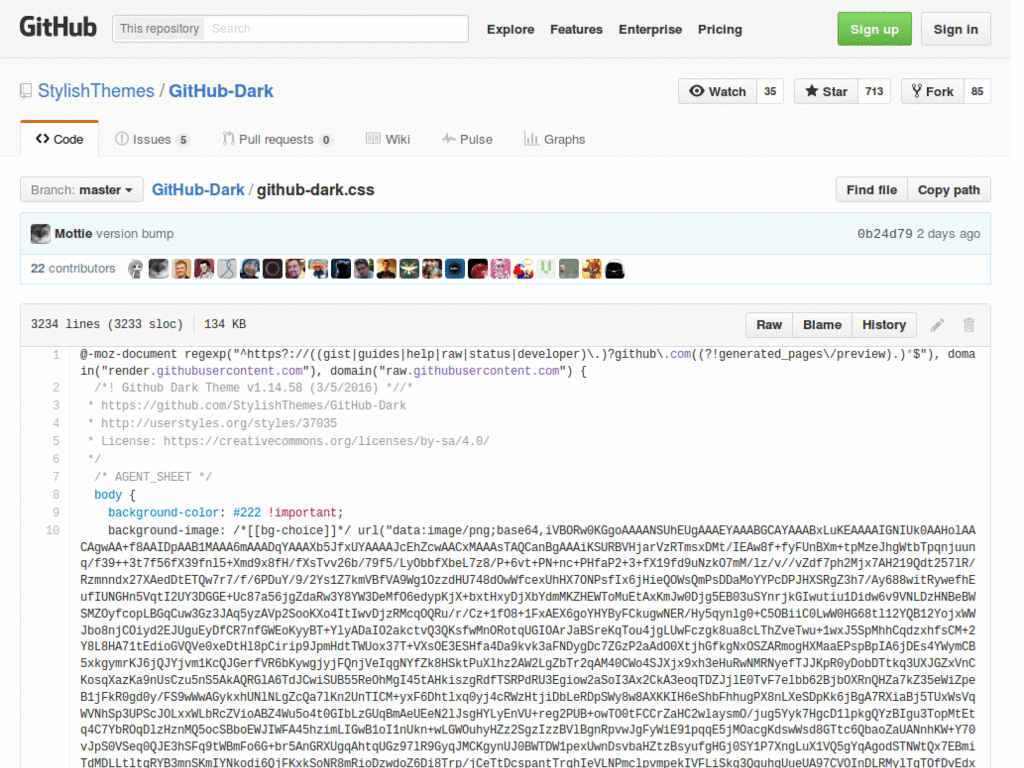Click the pencil edit file icon
This screenshot has height=768, width=1024.
pyautogui.click(x=937, y=325)
